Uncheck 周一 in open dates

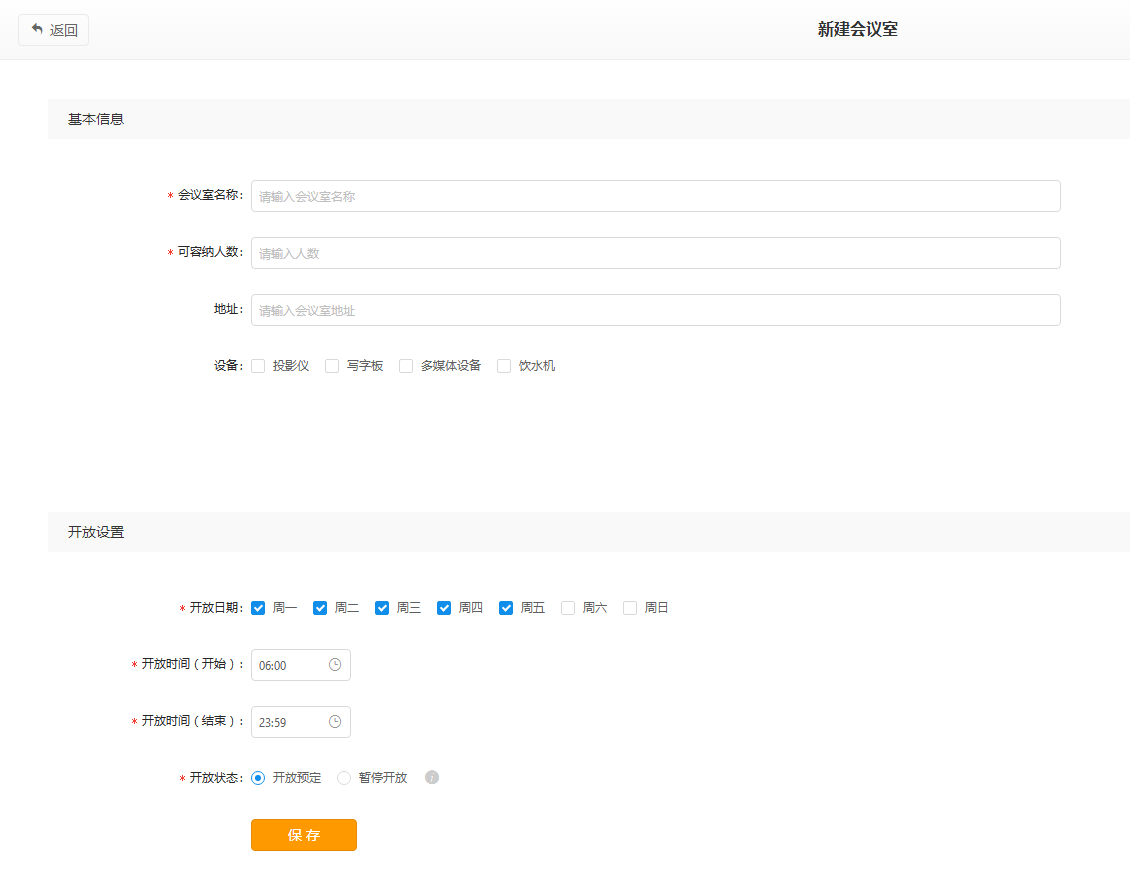(x=258, y=608)
